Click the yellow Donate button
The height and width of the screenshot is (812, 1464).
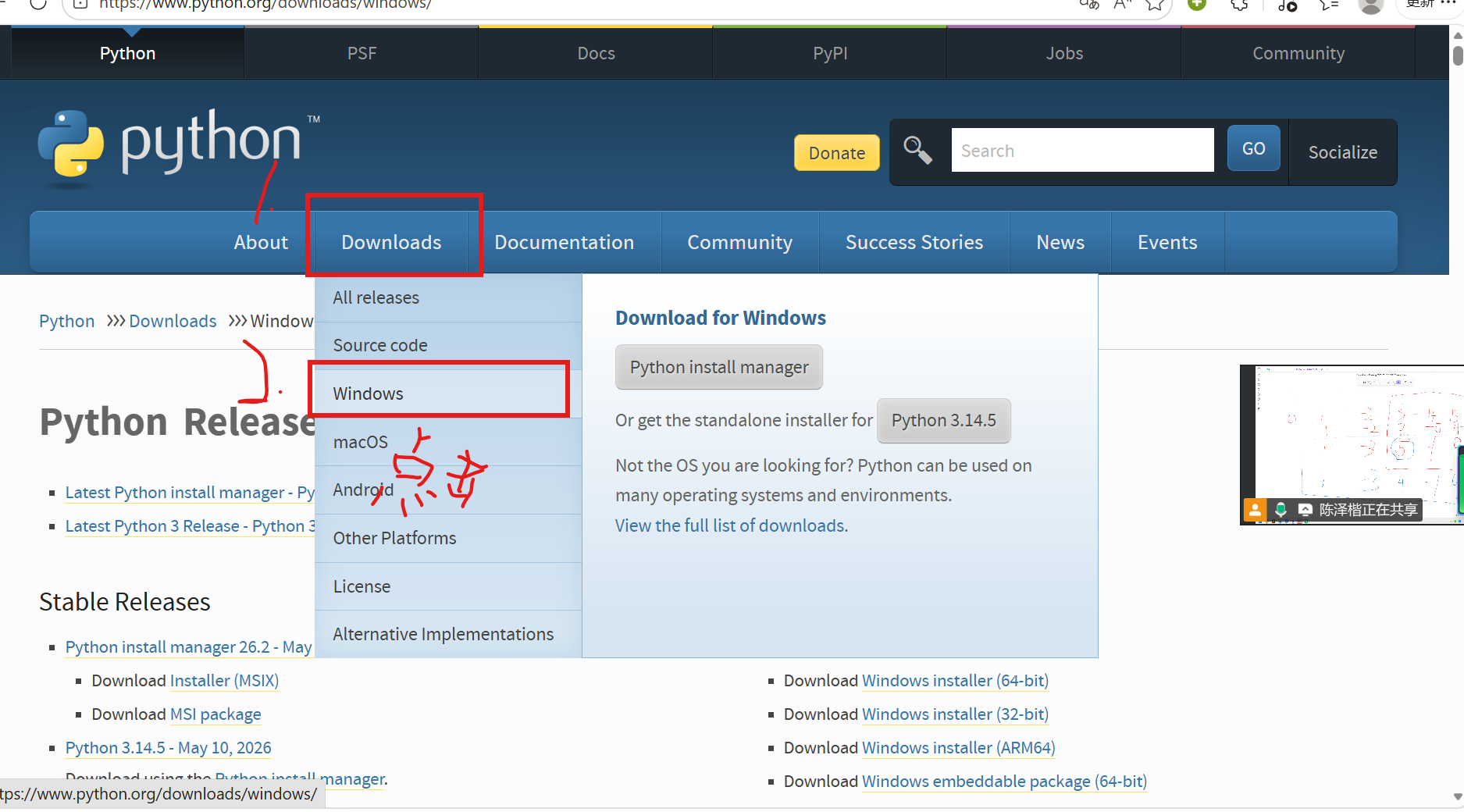(x=837, y=152)
